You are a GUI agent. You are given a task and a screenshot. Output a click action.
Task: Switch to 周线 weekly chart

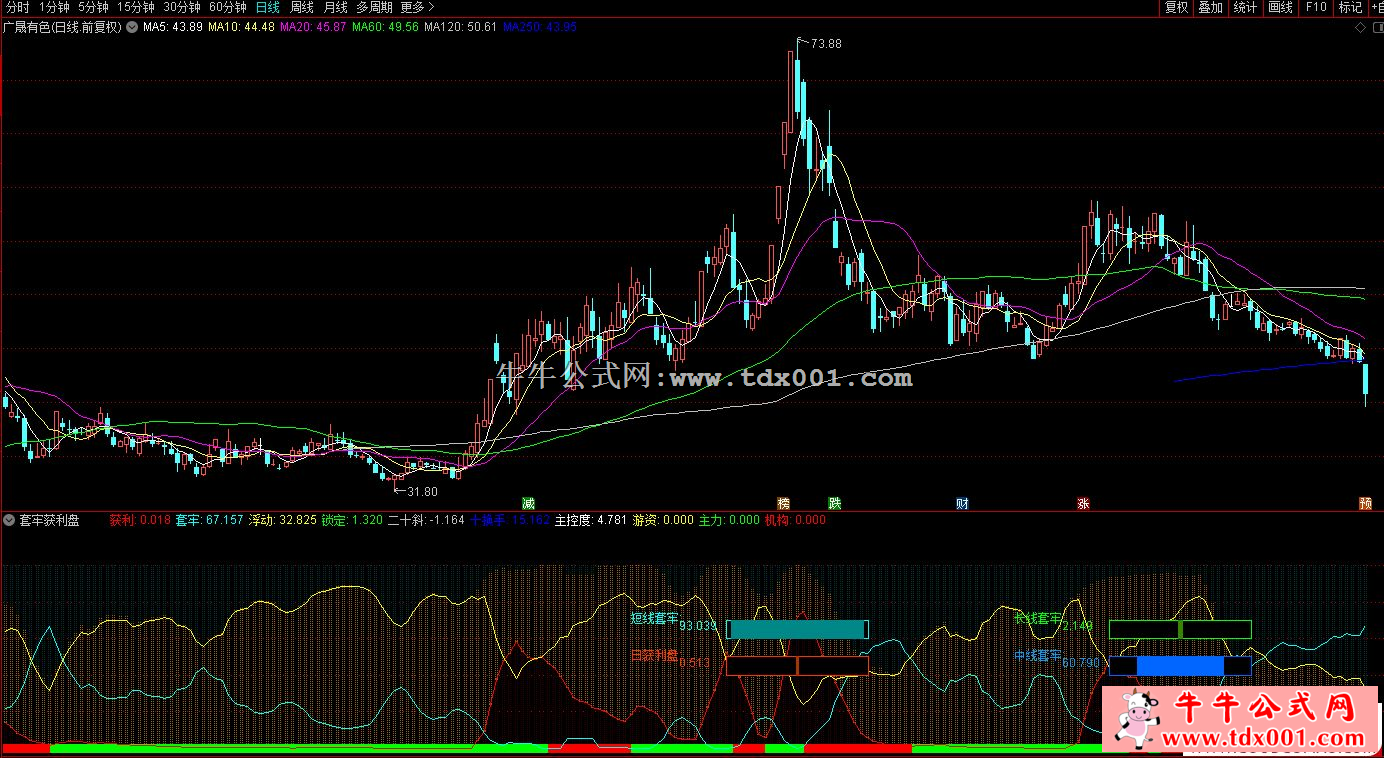[302, 7]
